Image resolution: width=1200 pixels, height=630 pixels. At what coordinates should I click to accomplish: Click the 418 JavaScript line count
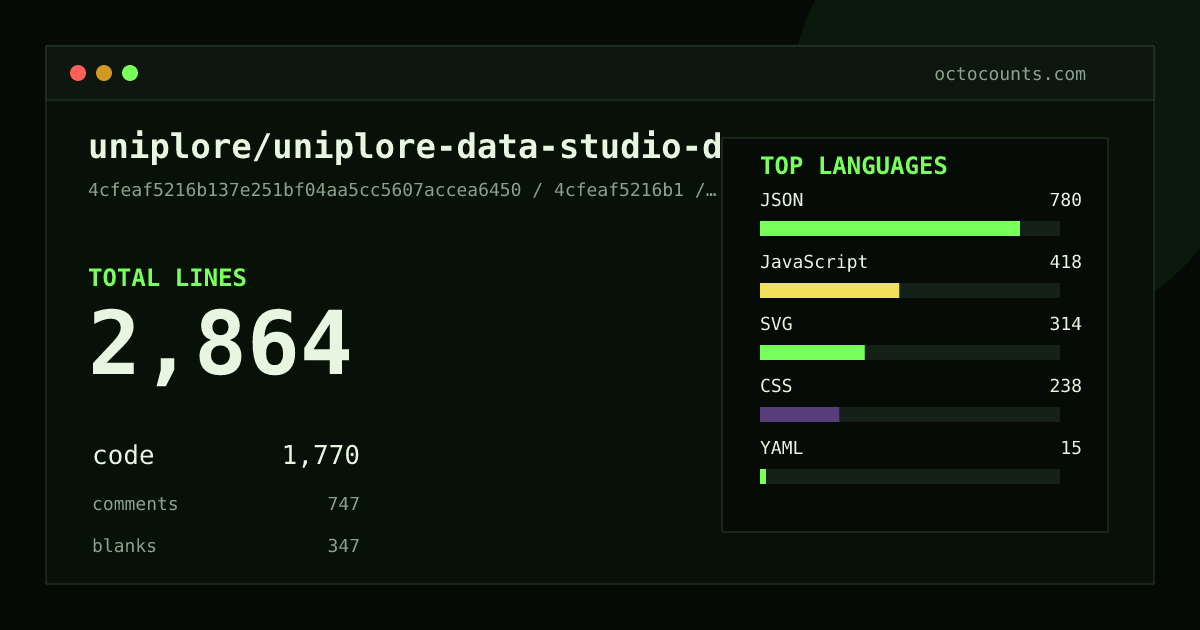(x=1065, y=262)
